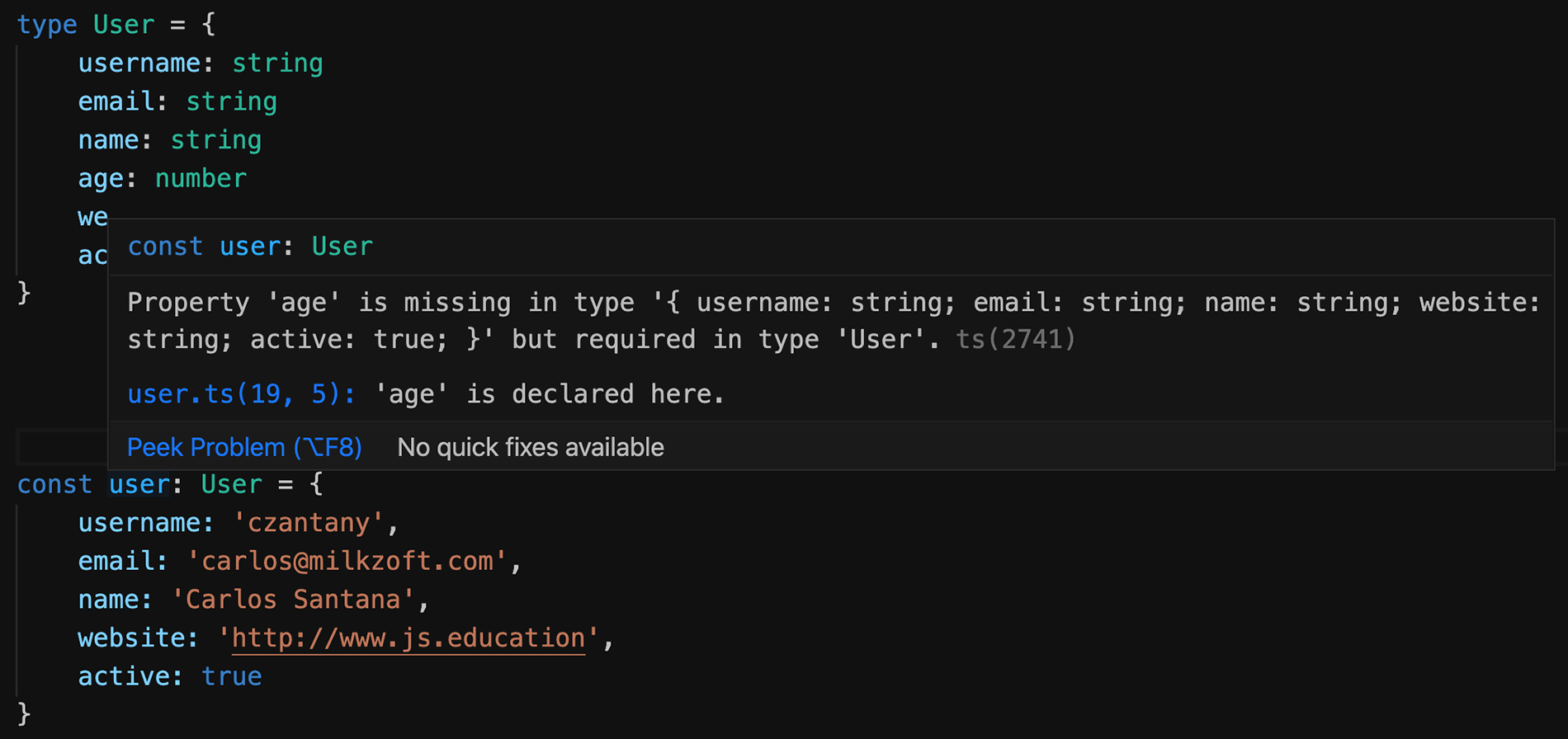This screenshot has height=739, width=1568.
Task: Click the 'true' value of active
Action: (x=231, y=677)
